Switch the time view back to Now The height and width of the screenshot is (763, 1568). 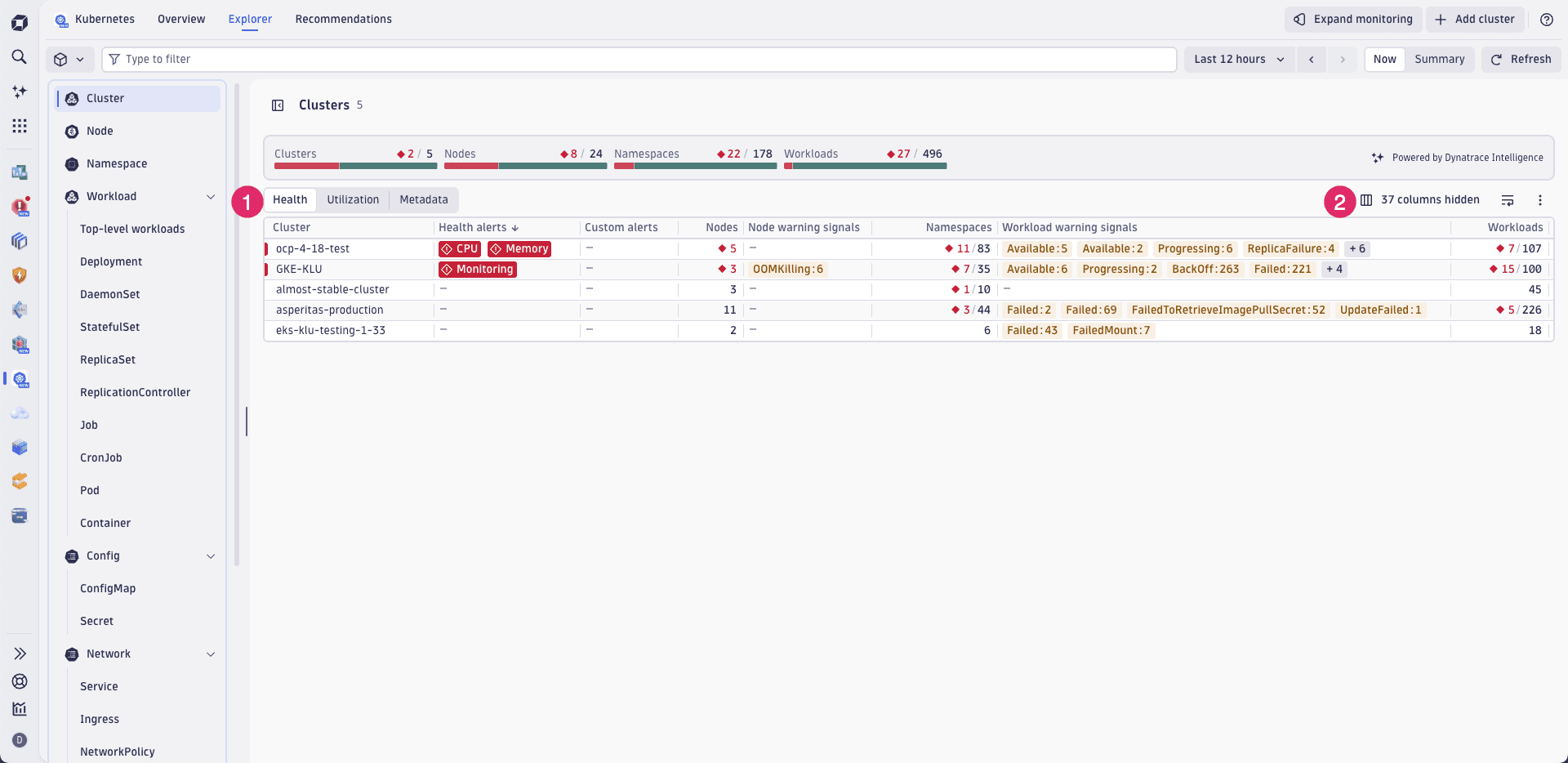coord(1384,59)
